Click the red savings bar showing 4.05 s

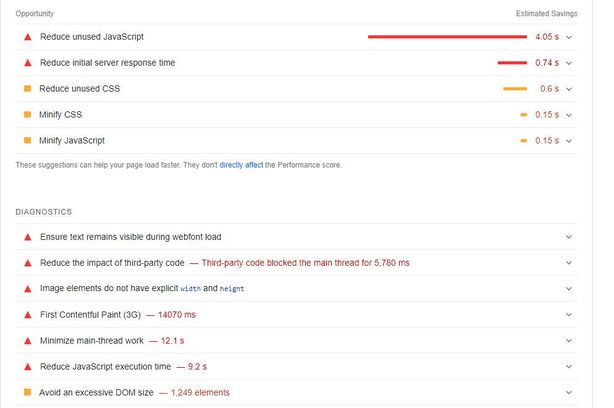click(447, 36)
